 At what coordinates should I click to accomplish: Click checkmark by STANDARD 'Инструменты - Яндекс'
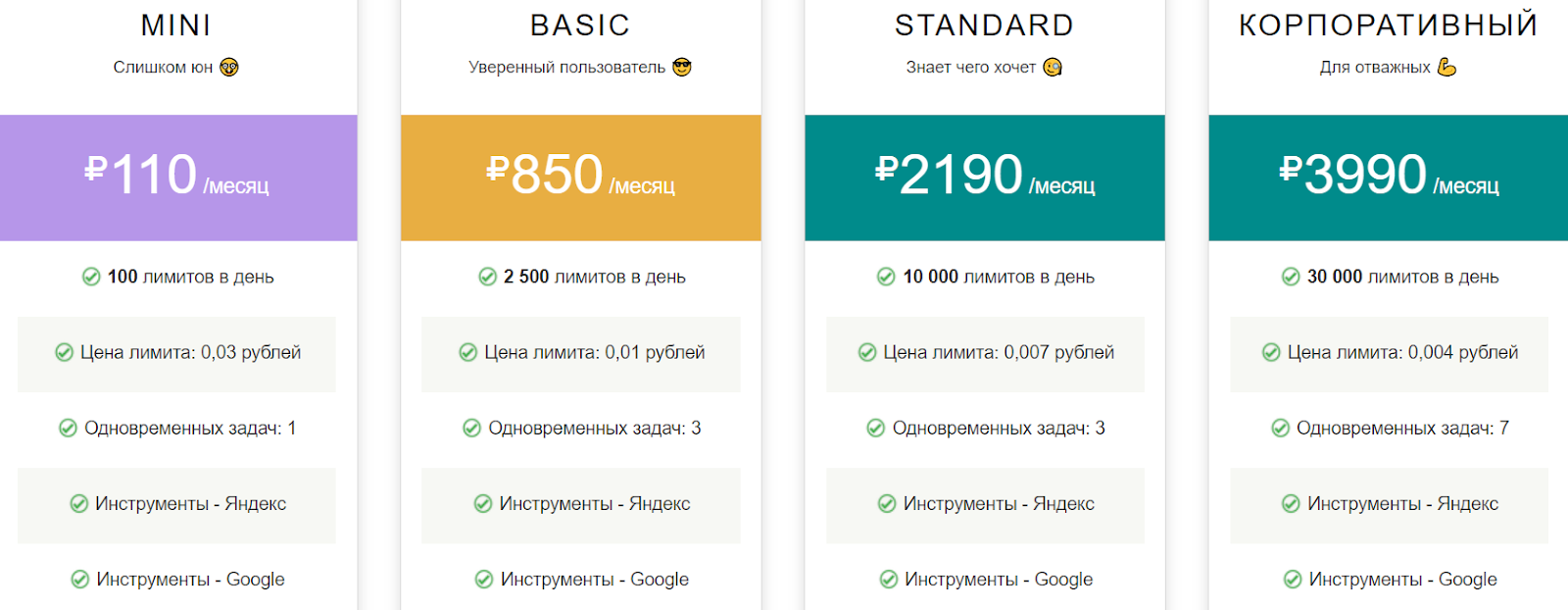point(887,503)
